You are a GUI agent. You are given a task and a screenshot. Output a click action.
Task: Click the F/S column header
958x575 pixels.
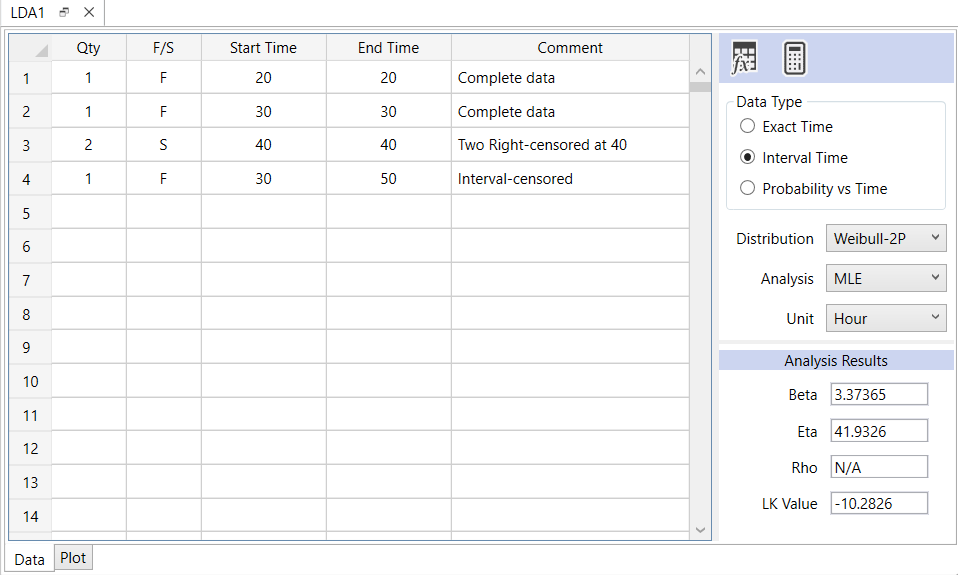click(163, 48)
